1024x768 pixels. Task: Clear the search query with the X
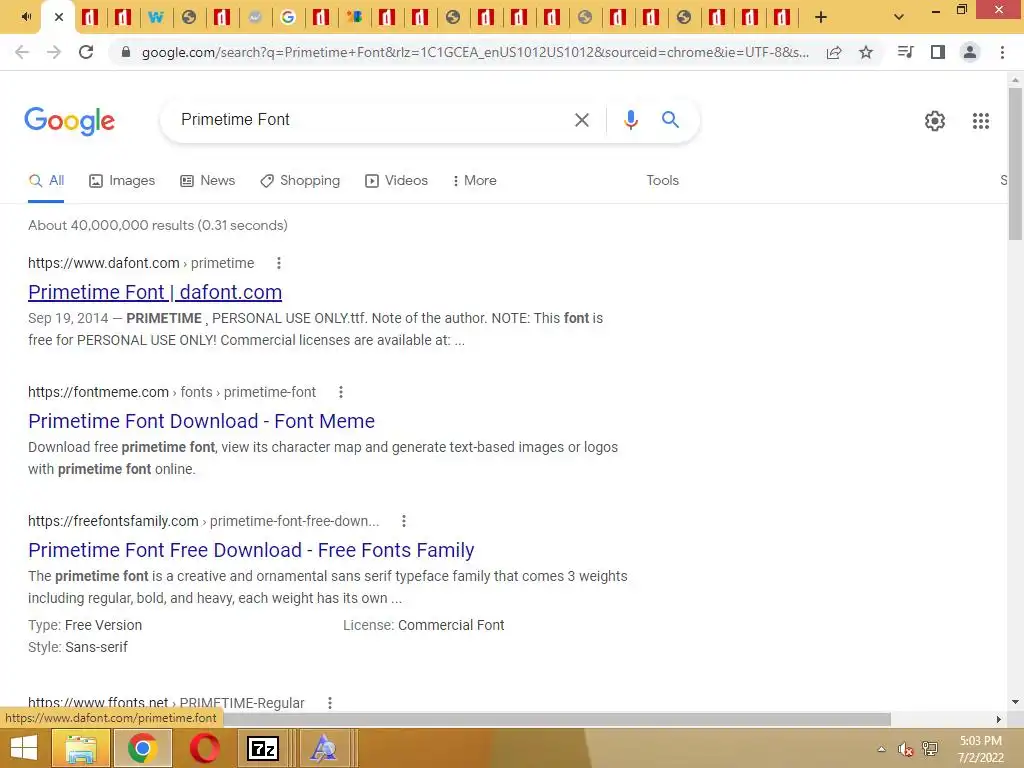[x=581, y=120]
